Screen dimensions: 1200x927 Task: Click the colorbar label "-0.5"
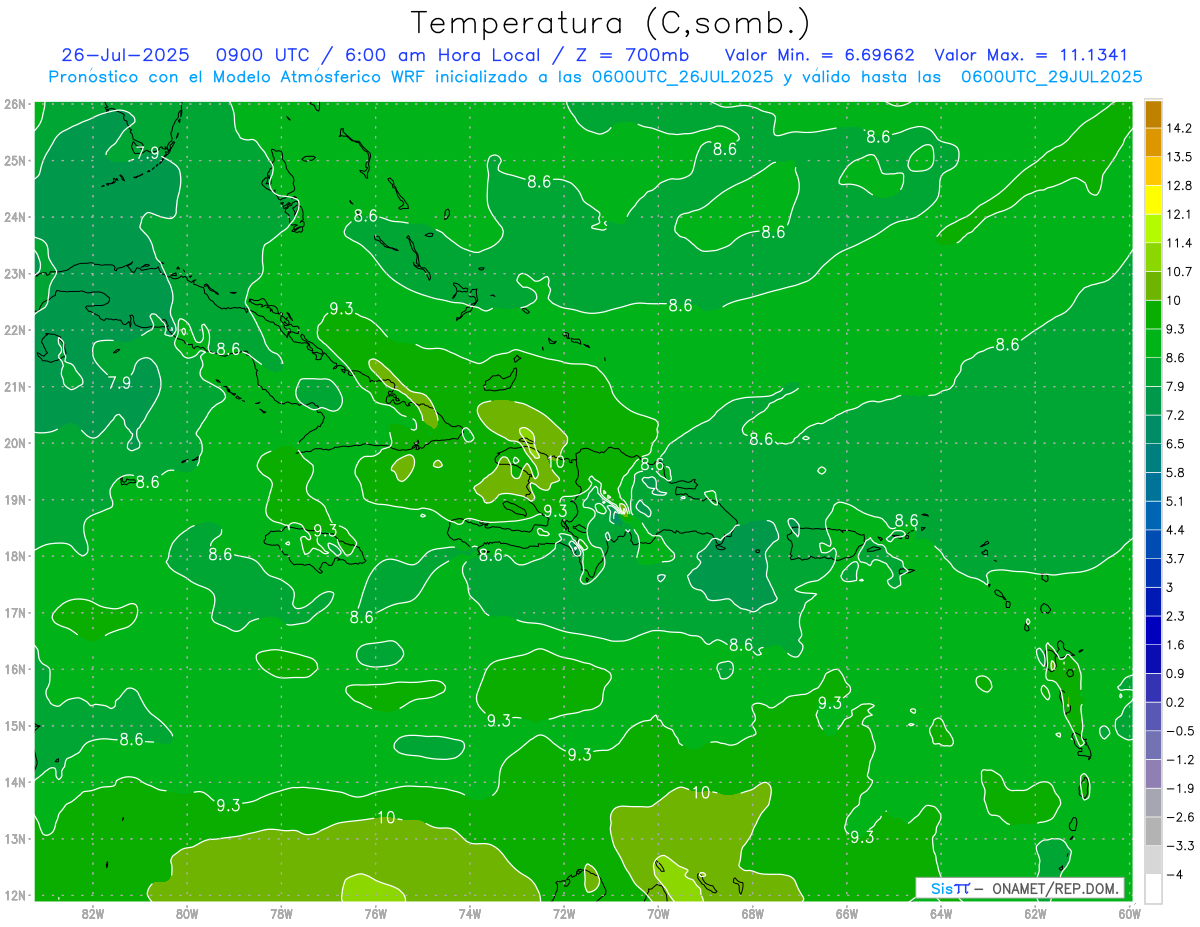pos(1179,730)
